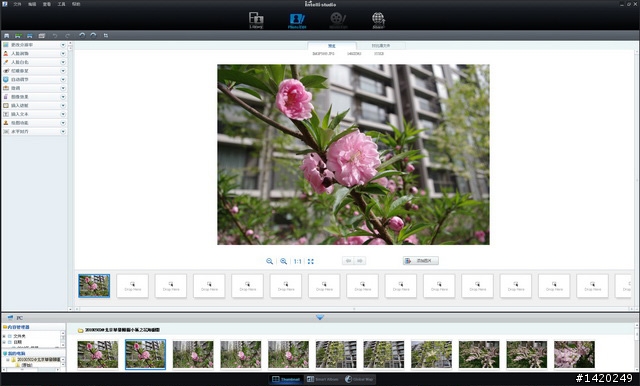Switch to Smart Album view tab
640x386 pixels.
pos(323,379)
